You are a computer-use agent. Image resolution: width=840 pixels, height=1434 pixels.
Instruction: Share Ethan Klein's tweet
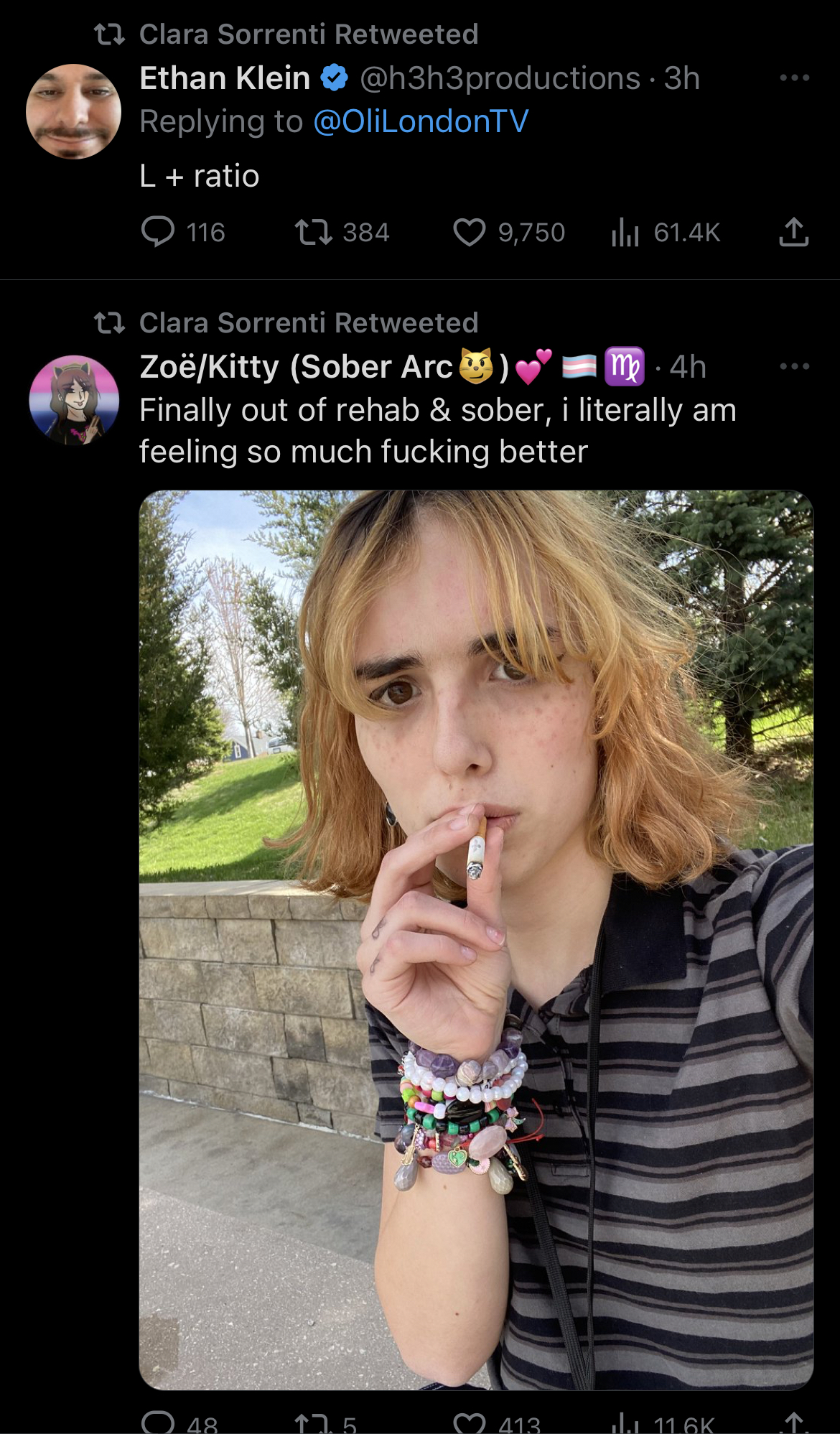pos(794,232)
